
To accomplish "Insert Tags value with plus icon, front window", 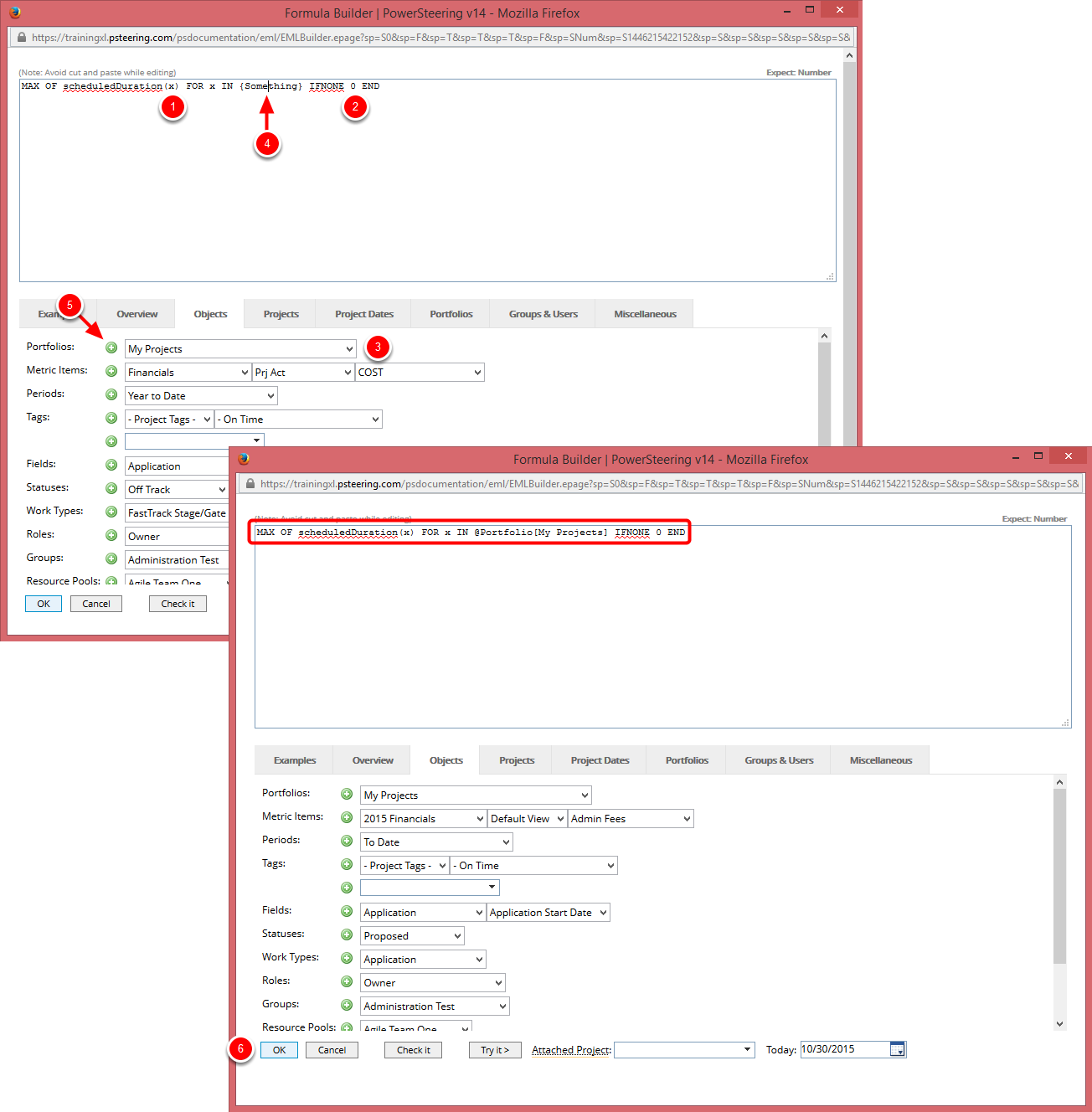I will tap(347, 864).
